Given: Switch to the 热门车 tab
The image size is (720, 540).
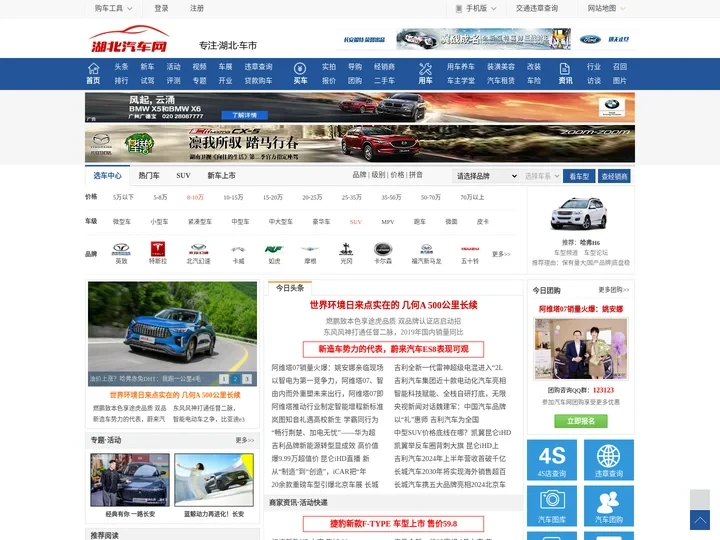Looking at the screenshot, I should click(149, 175).
